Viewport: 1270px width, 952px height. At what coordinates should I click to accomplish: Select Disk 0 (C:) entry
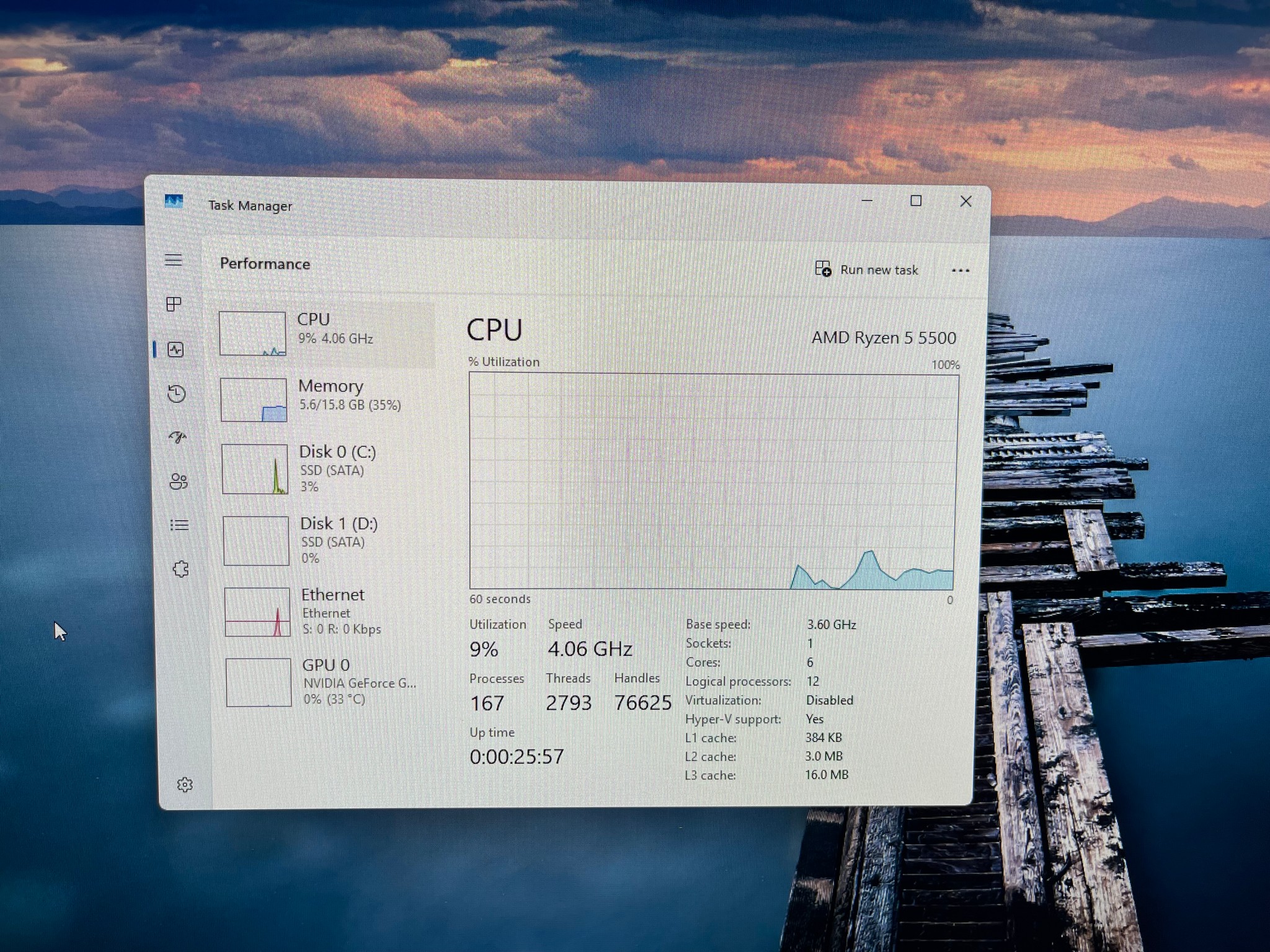pyautogui.click(x=328, y=469)
